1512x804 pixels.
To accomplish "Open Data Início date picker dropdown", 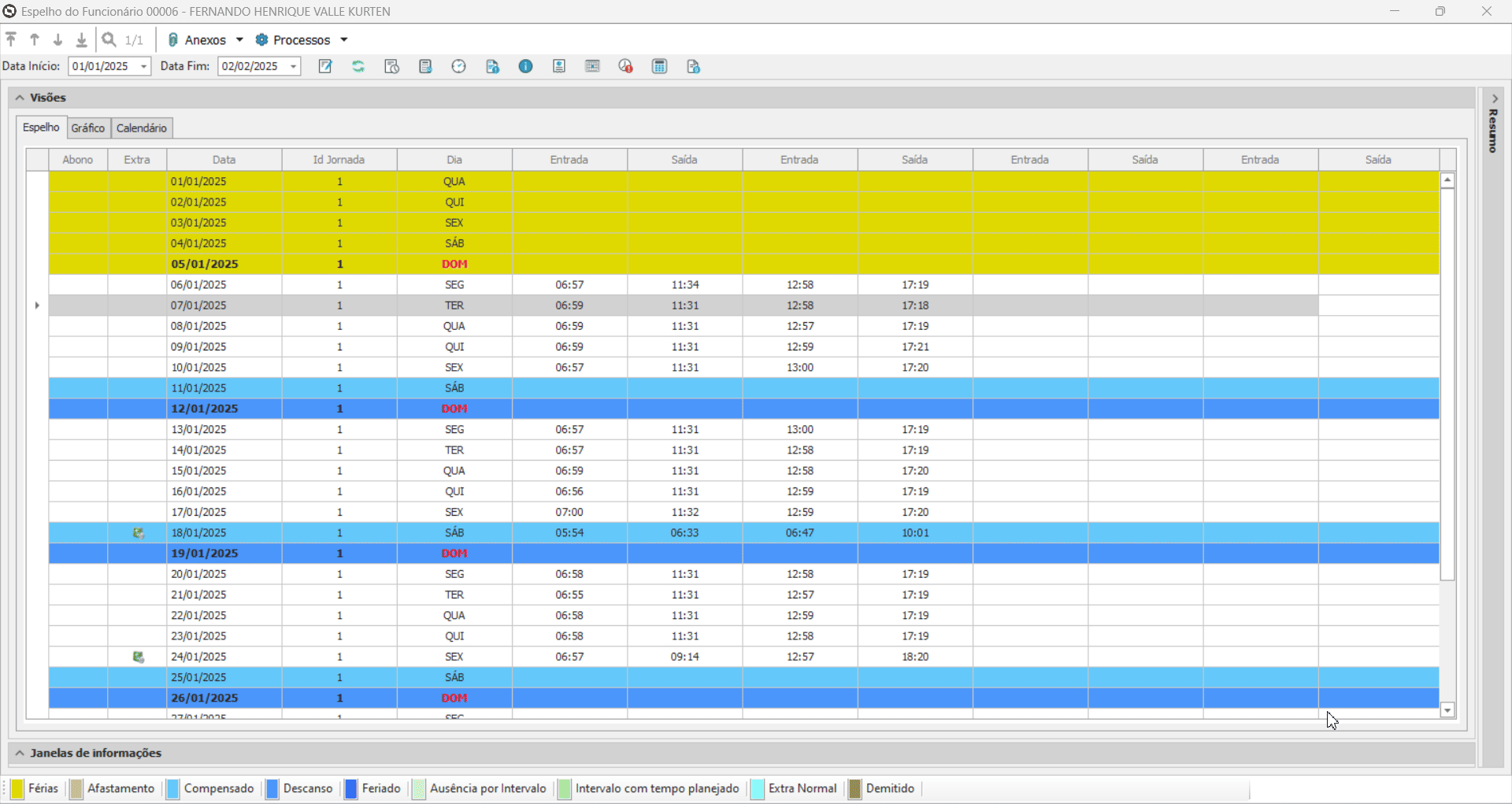I will 143,66.
